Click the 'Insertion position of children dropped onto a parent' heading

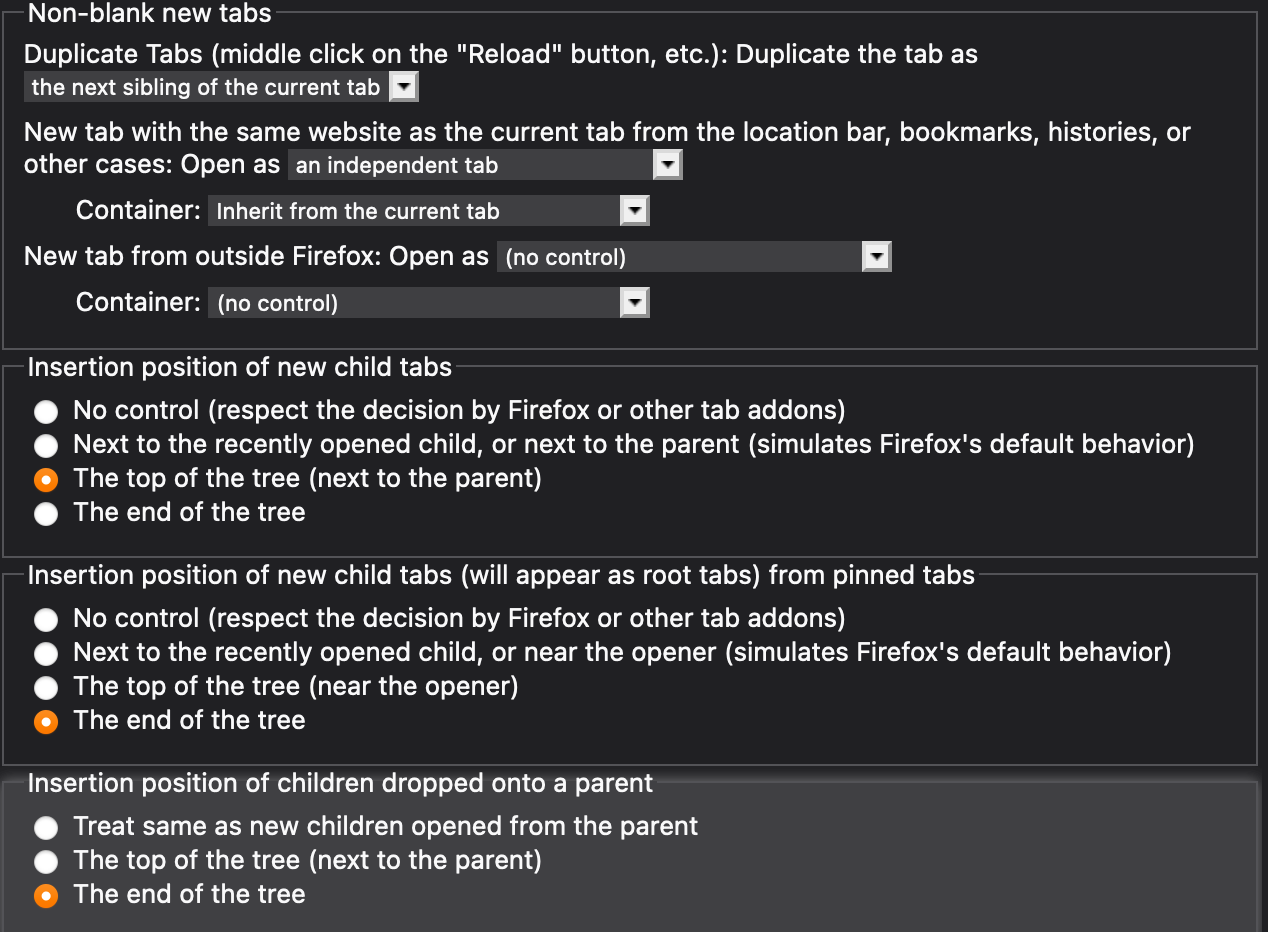340,783
